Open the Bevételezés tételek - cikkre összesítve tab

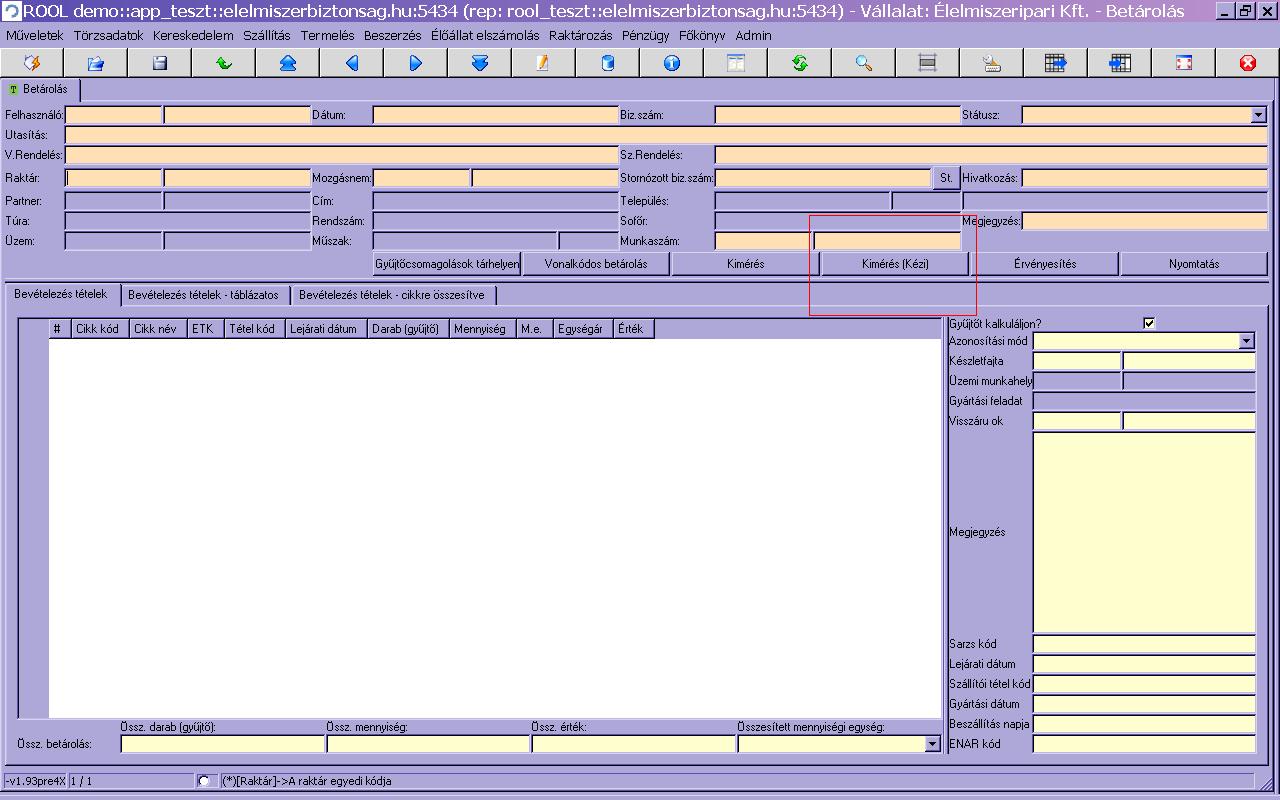(391, 295)
